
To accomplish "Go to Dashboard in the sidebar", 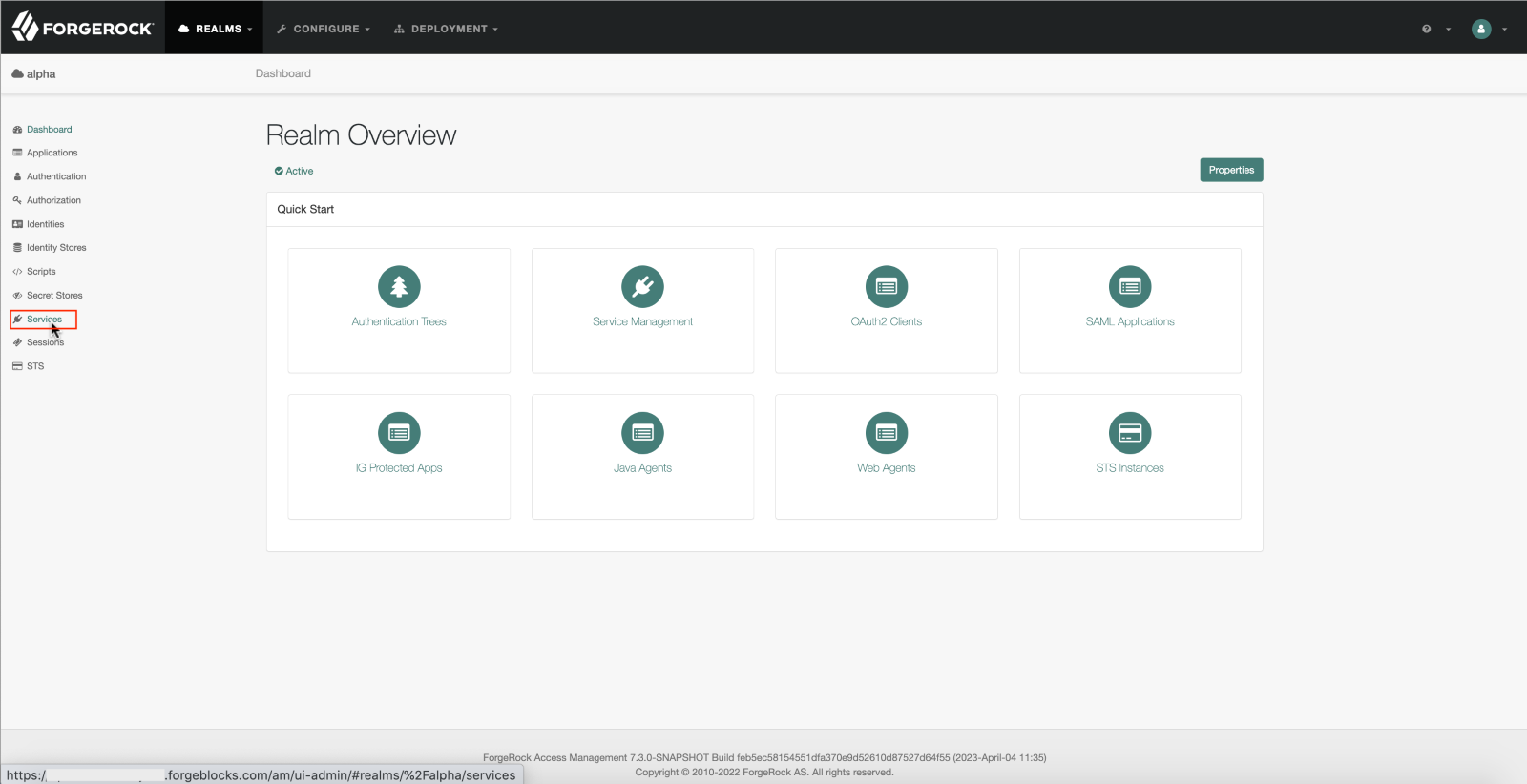I will 49,130.
